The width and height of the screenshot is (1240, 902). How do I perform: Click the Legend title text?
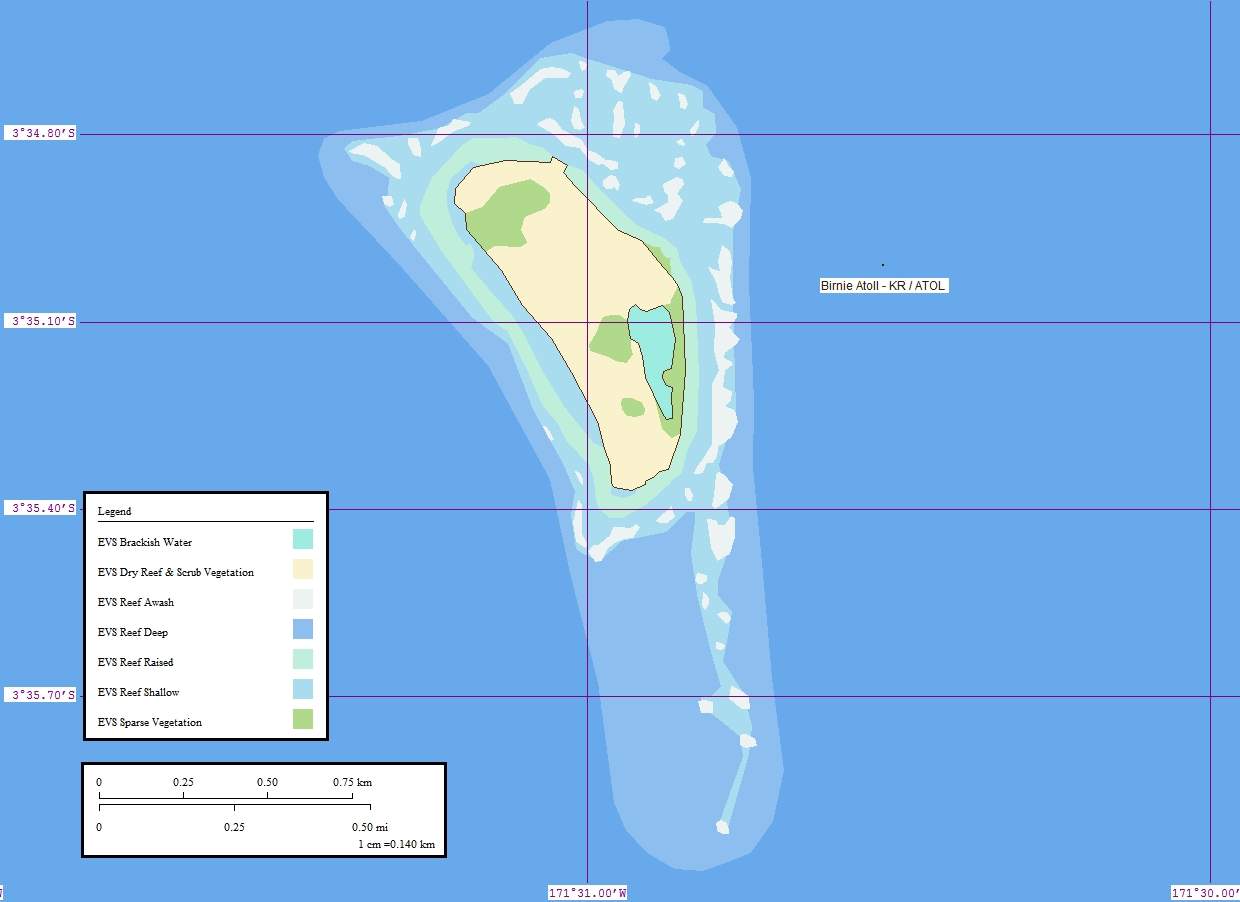coord(114,511)
